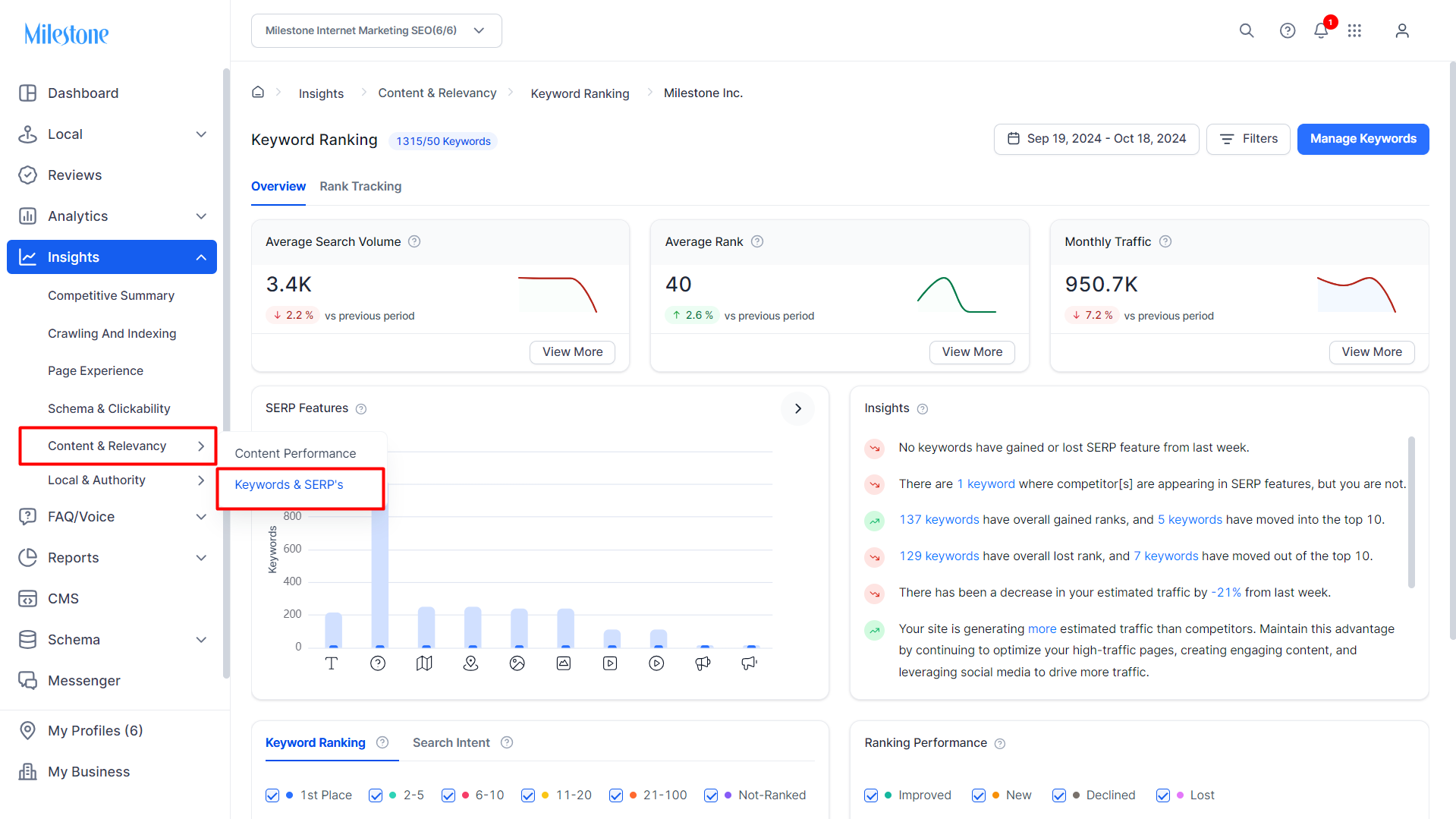Show Average Search Volume info tooltip

point(414,241)
